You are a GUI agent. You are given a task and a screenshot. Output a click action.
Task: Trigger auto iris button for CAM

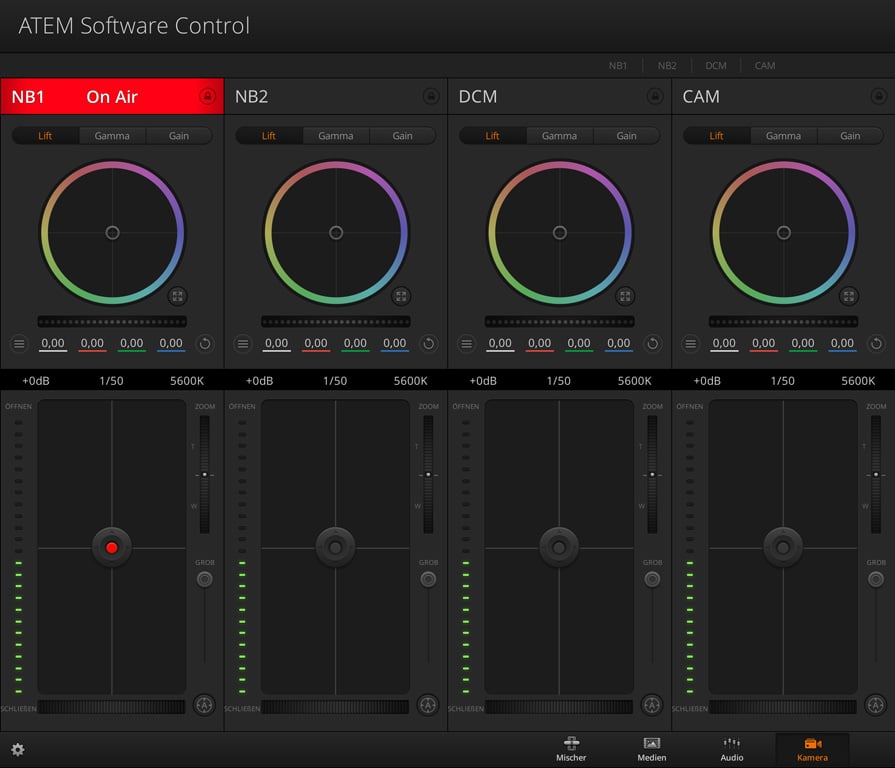[x=876, y=705]
